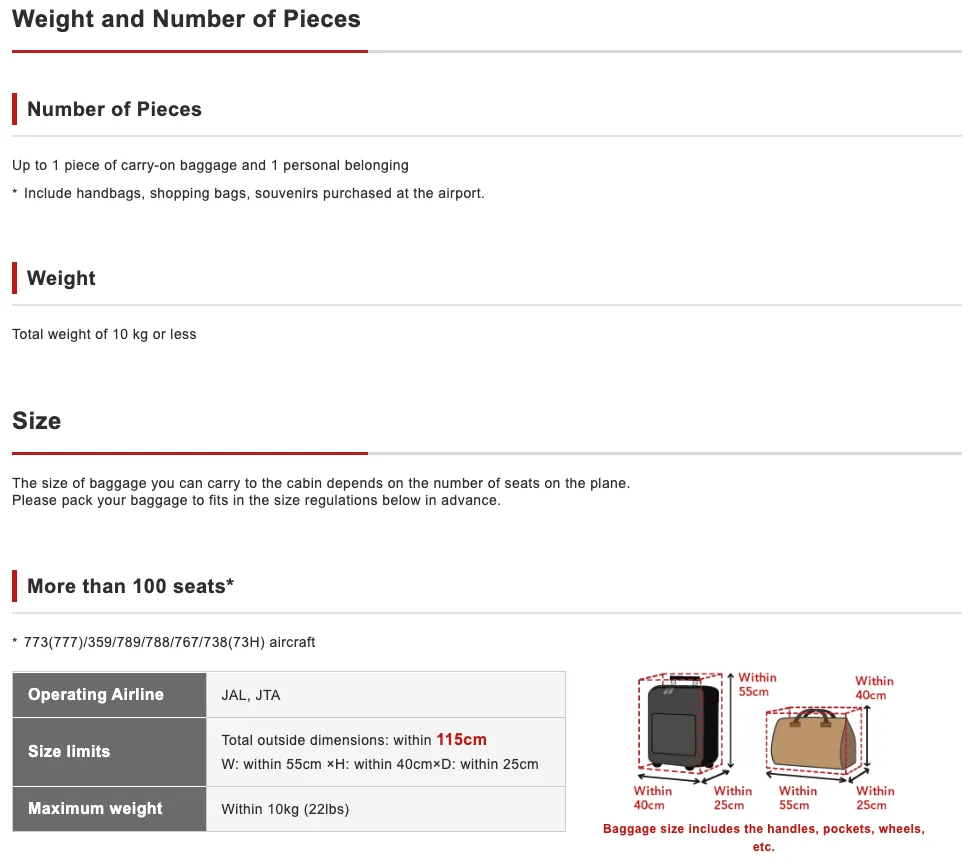Click the 'Maximum weight' table header cell
973x863 pixels.
(109, 809)
